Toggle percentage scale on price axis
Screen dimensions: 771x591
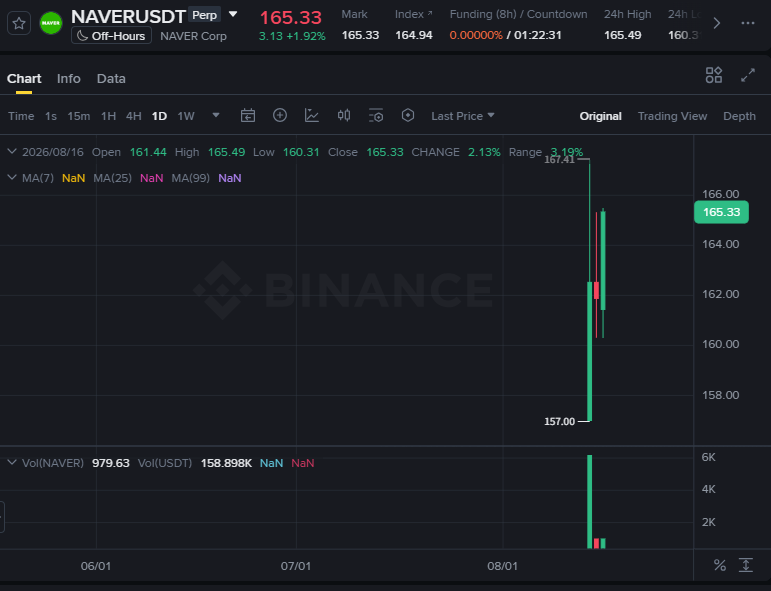coord(720,565)
